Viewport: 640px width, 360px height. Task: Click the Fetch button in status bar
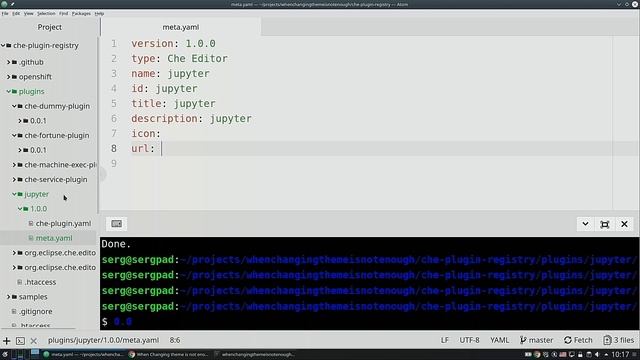coord(578,340)
